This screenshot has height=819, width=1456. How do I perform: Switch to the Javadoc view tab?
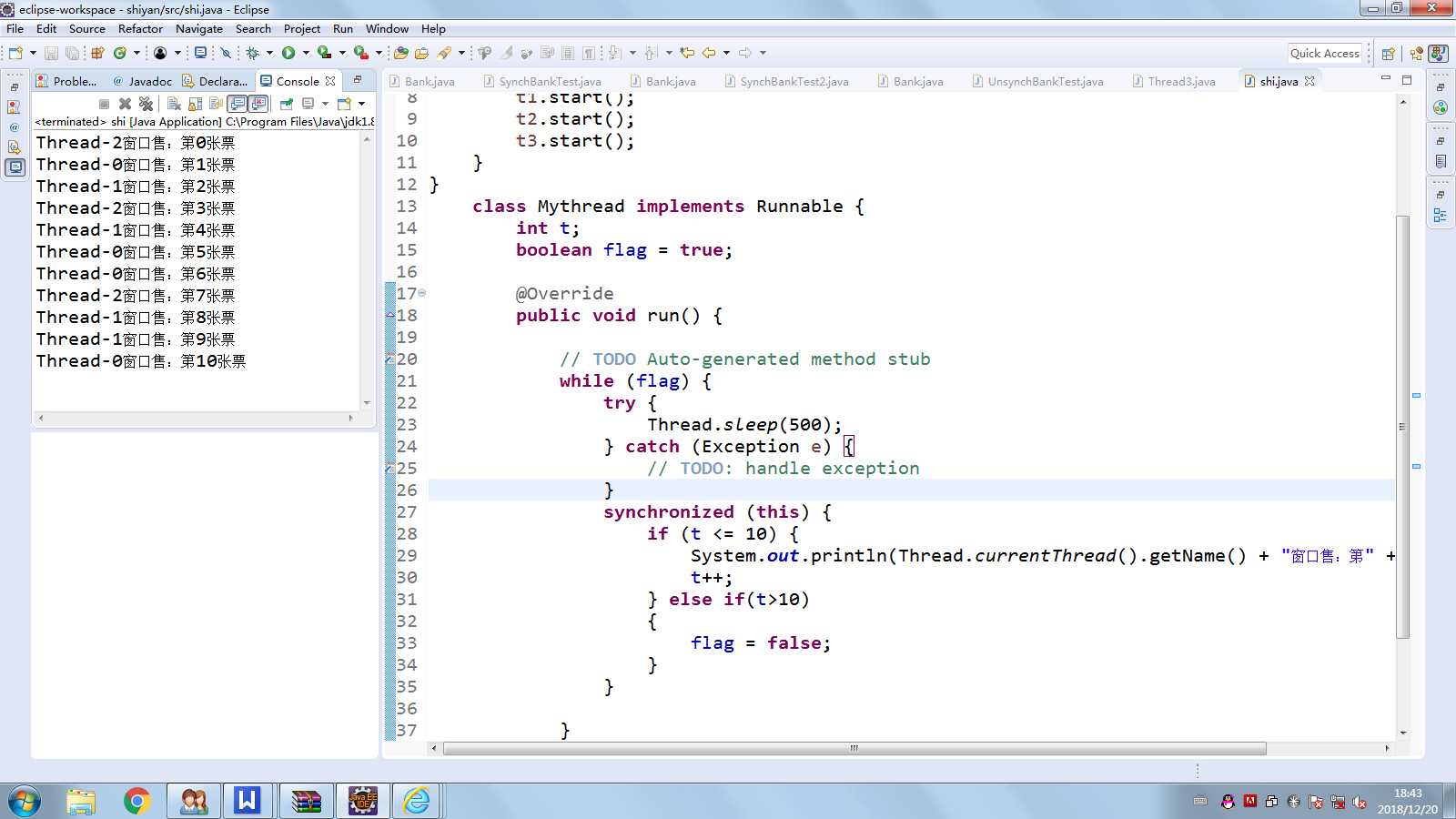[x=142, y=81]
